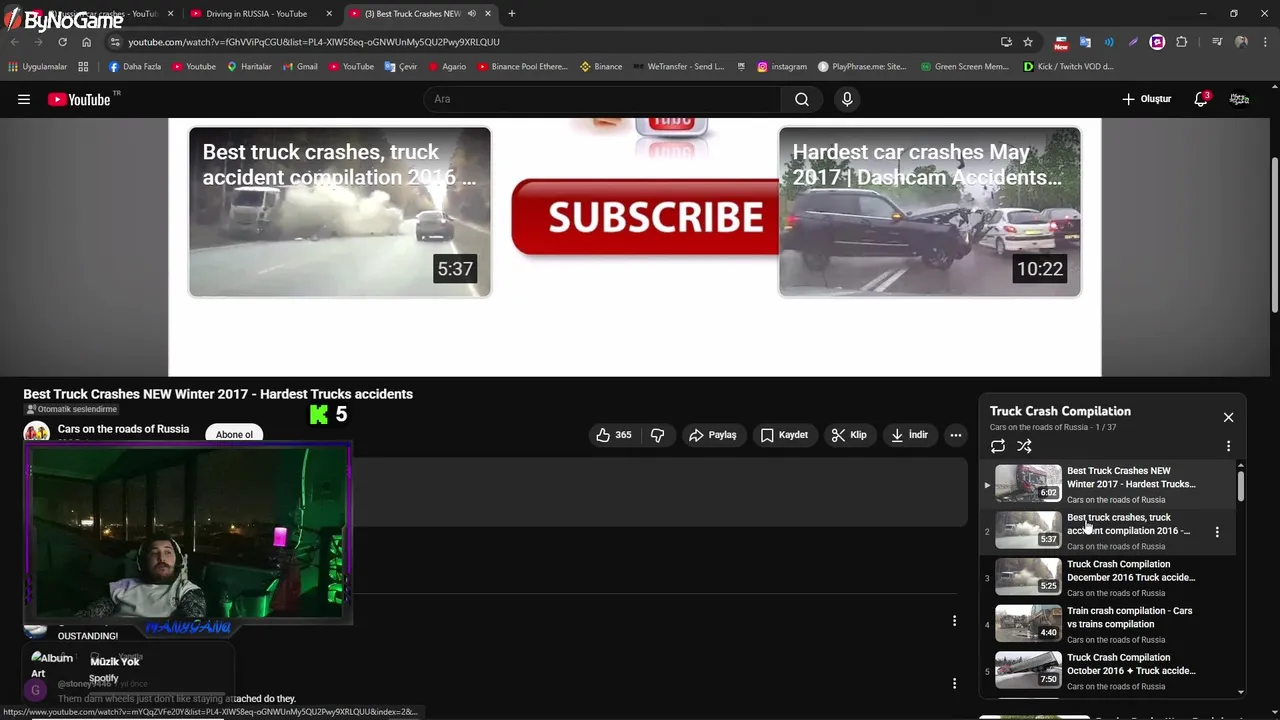Open options for playlist item 2

pyautogui.click(x=1217, y=532)
